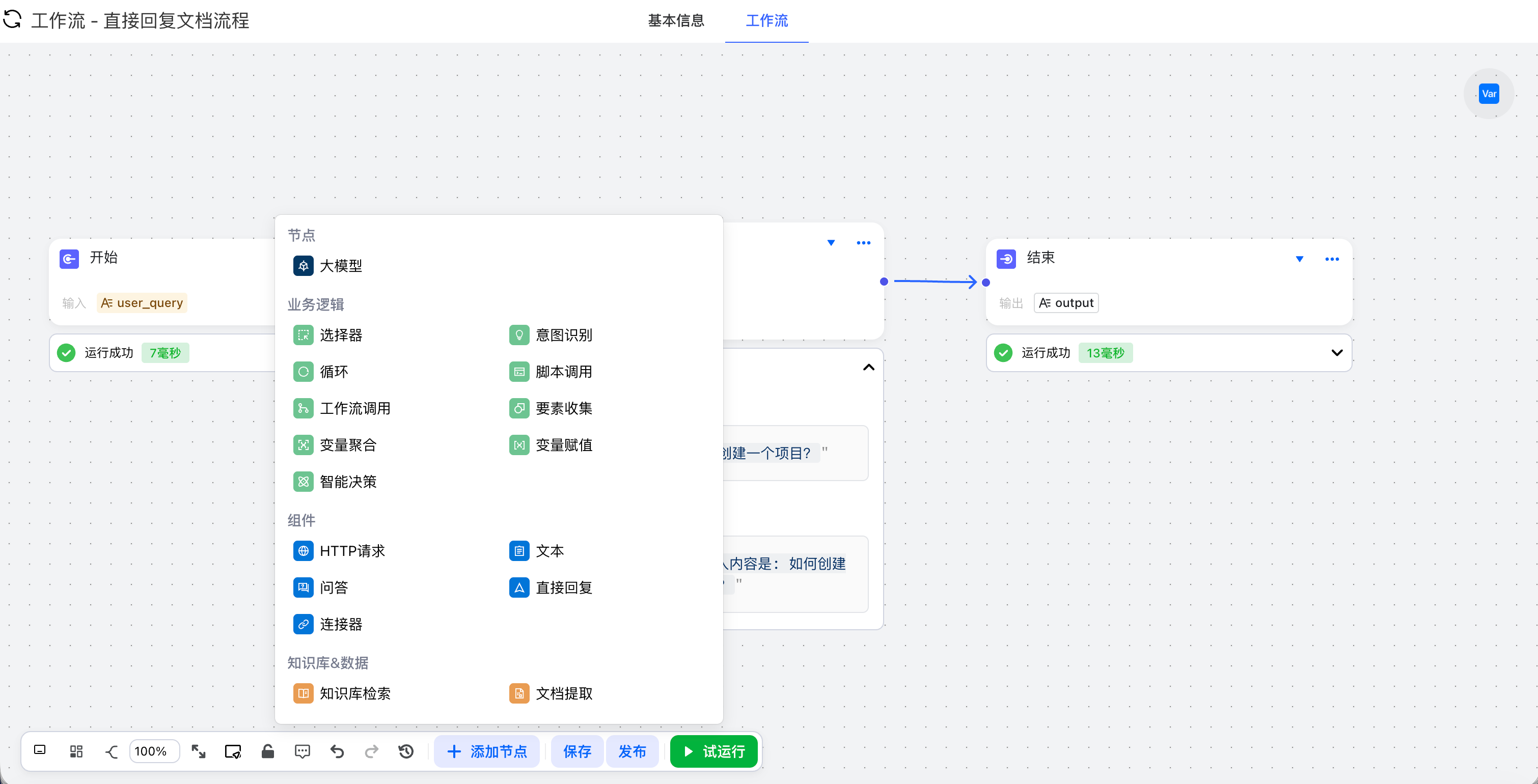Image resolution: width=1538 pixels, height=784 pixels.
Task: Click the Var variables icon
Action: (x=1488, y=94)
